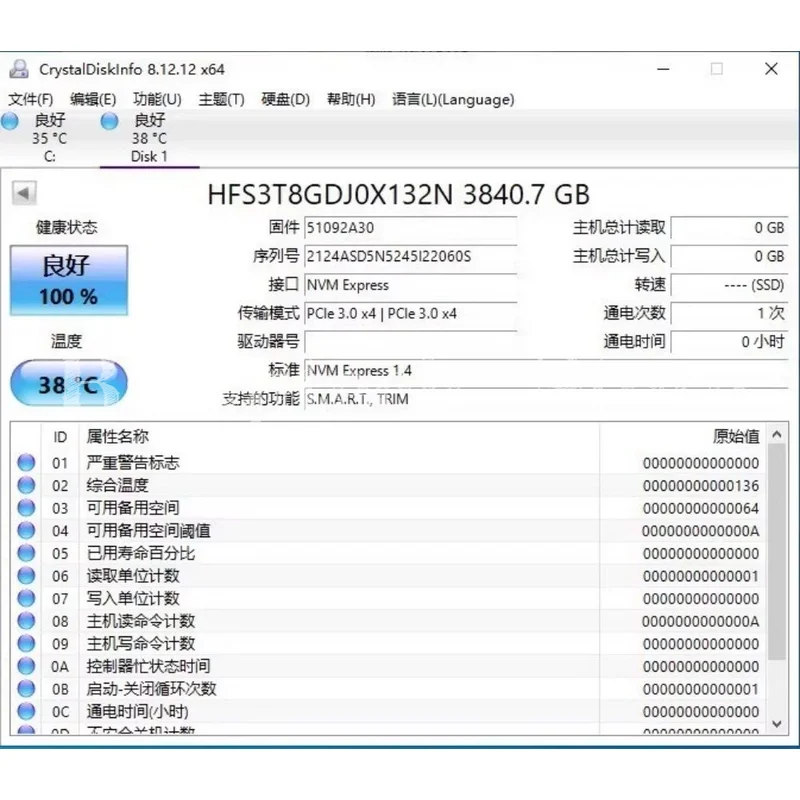
Task: Click the CrystalDiskInfo app icon in title bar
Action: [x=19, y=69]
